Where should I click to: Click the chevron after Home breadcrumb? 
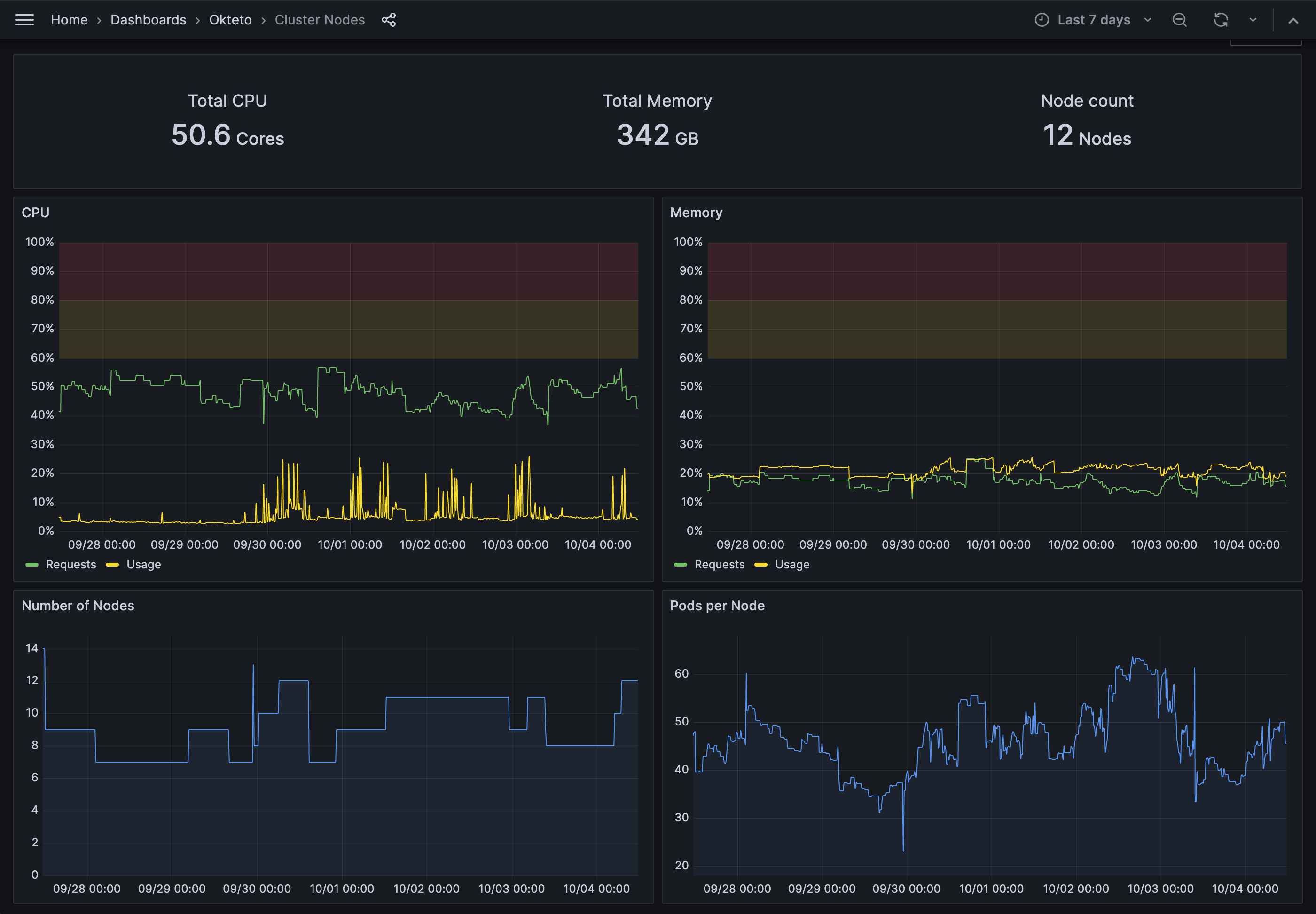(x=100, y=19)
